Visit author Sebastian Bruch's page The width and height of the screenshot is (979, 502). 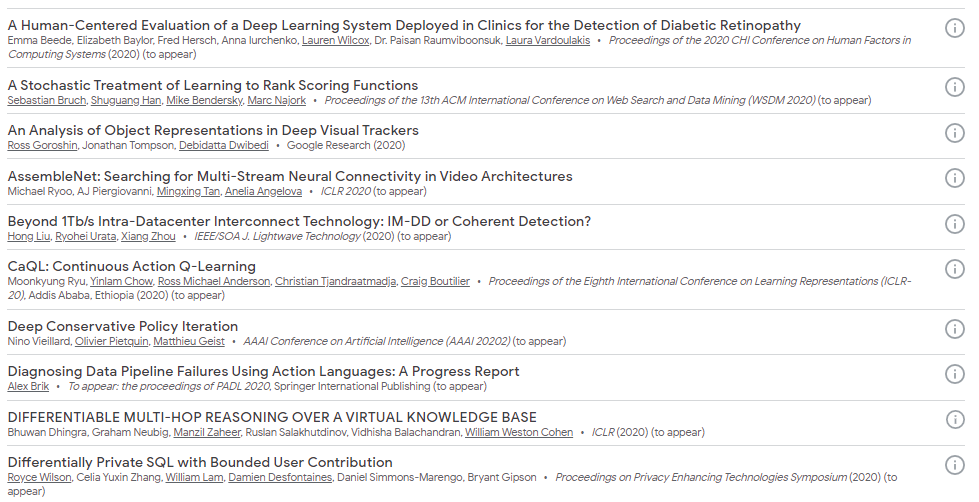coord(47,100)
